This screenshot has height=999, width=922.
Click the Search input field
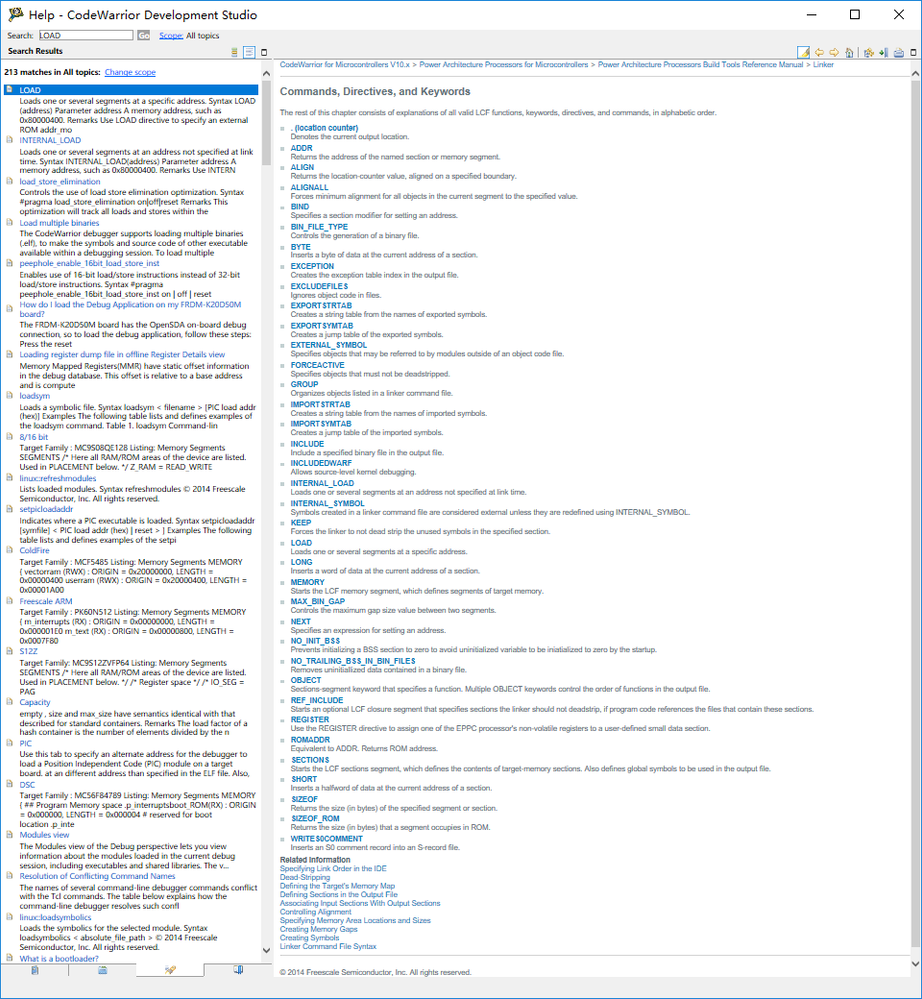[86, 36]
